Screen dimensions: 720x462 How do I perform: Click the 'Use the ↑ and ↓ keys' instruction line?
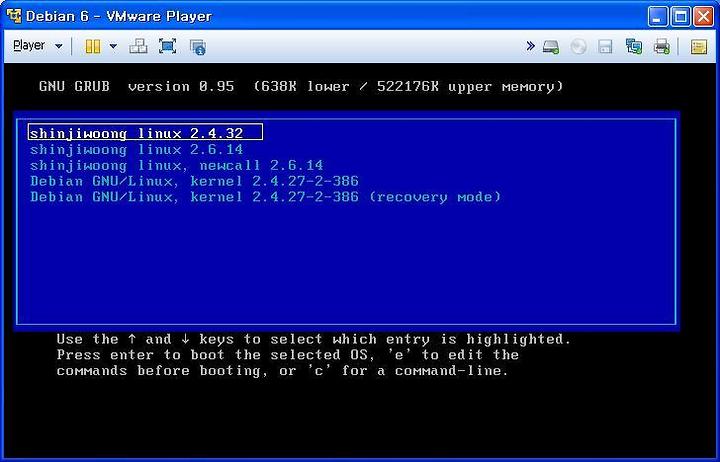(x=314, y=339)
